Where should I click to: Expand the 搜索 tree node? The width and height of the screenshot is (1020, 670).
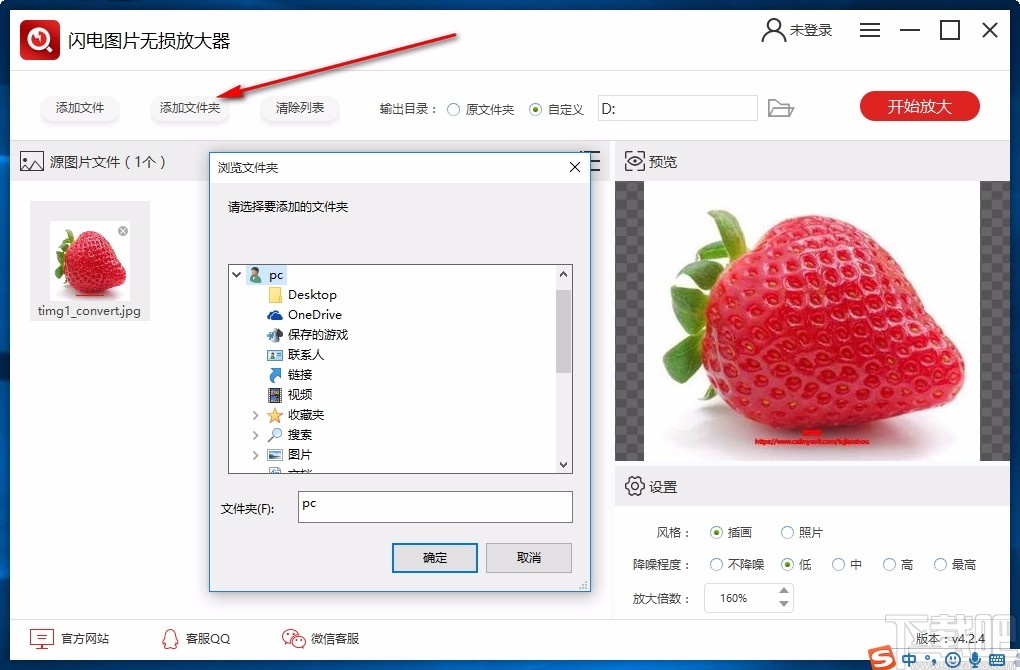tap(255, 435)
